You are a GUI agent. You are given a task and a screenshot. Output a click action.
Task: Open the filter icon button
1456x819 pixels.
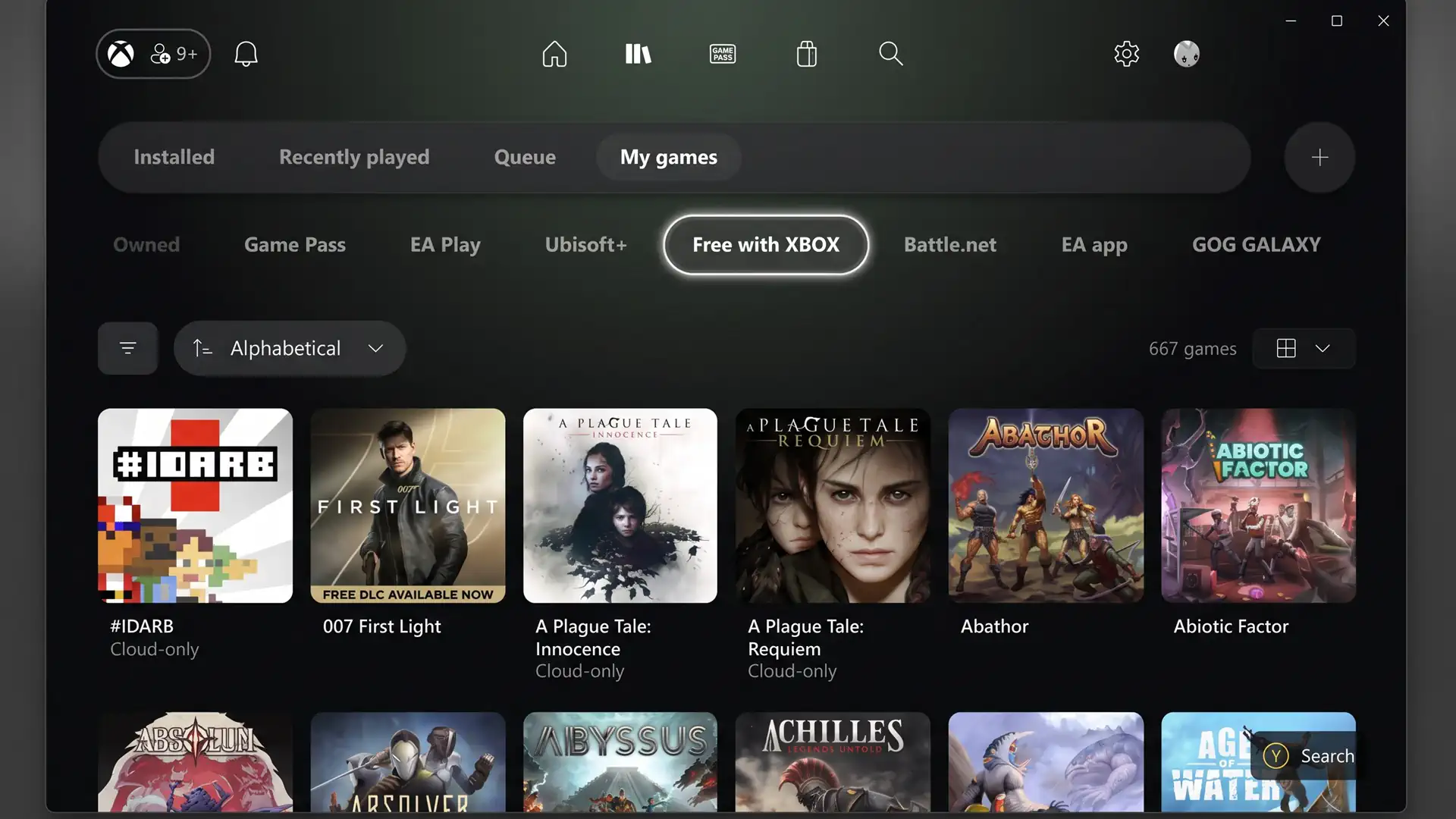pyautogui.click(x=127, y=348)
